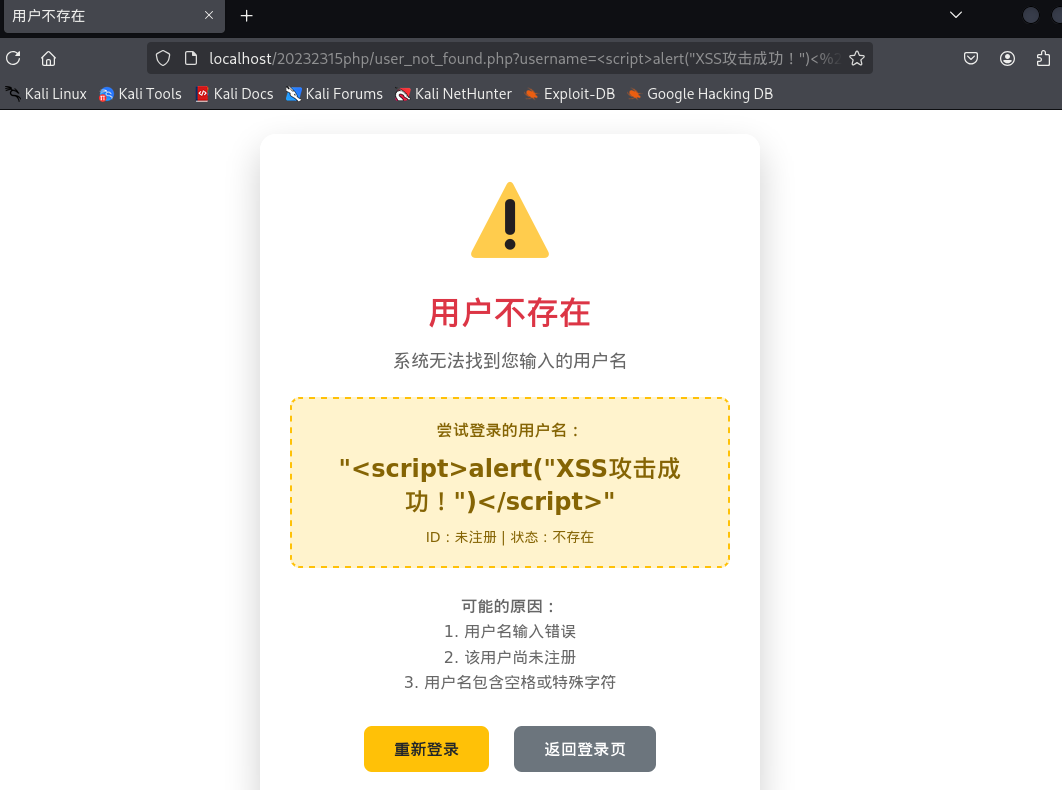The height and width of the screenshot is (790, 1062).
Task: Select the 用户不存在 browser tab
Action: (x=114, y=16)
